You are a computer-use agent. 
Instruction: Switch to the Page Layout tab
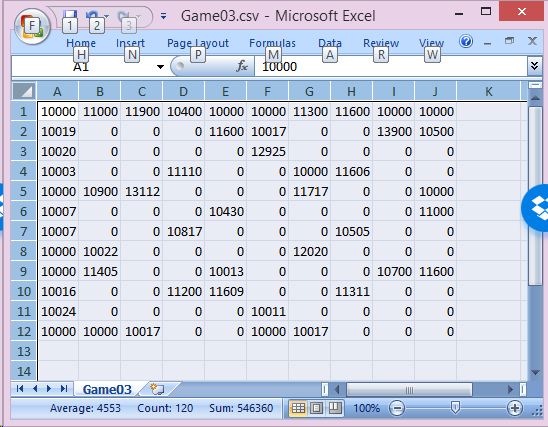pyautogui.click(x=198, y=43)
